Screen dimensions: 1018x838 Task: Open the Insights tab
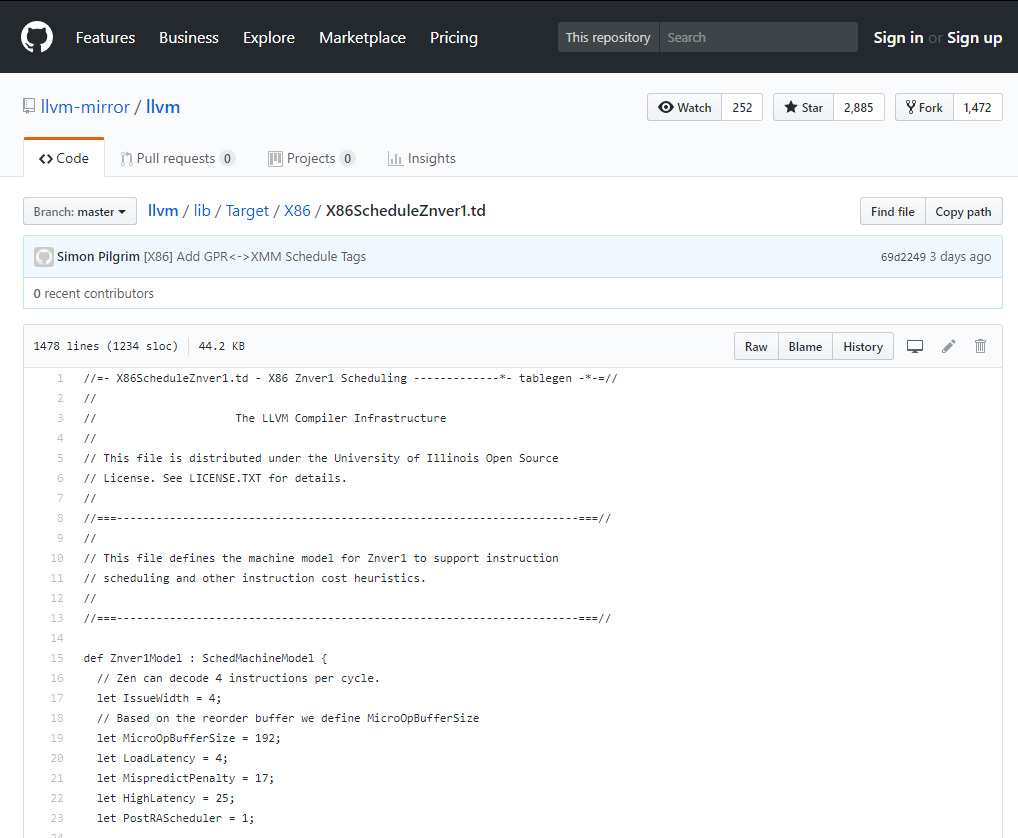(x=421, y=158)
